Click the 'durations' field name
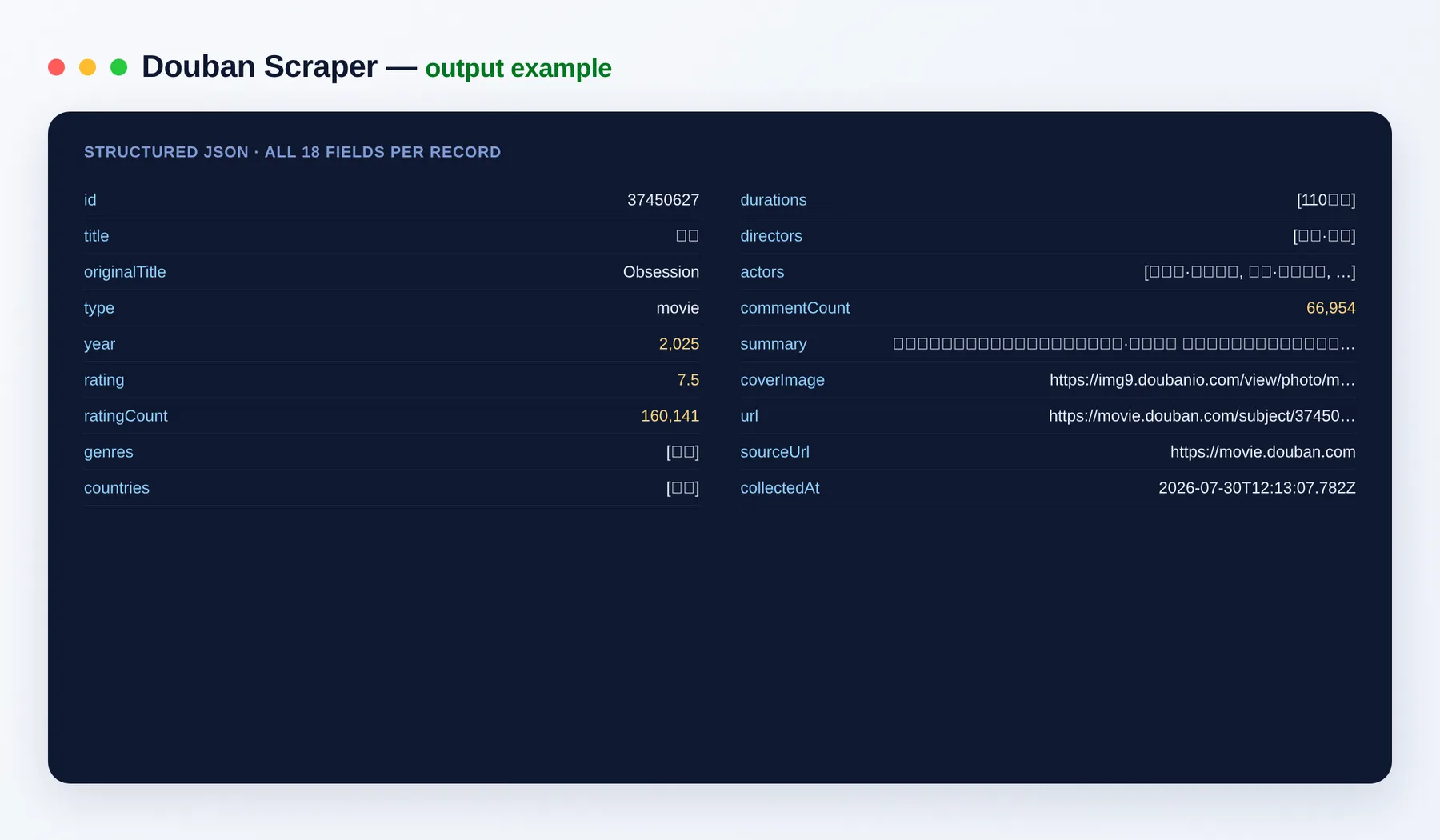The height and width of the screenshot is (840, 1440). click(x=774, y=200)
